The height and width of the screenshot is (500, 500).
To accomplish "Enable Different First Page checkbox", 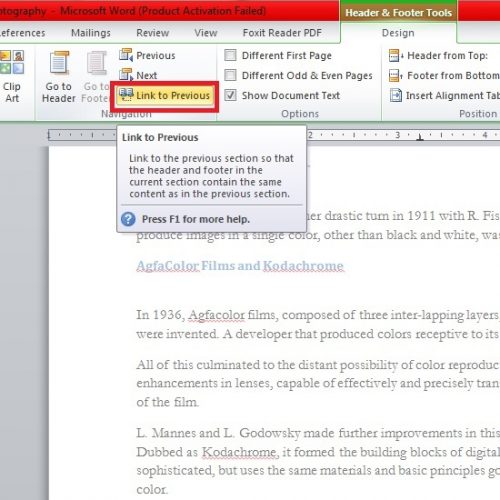I will (230, 55).
